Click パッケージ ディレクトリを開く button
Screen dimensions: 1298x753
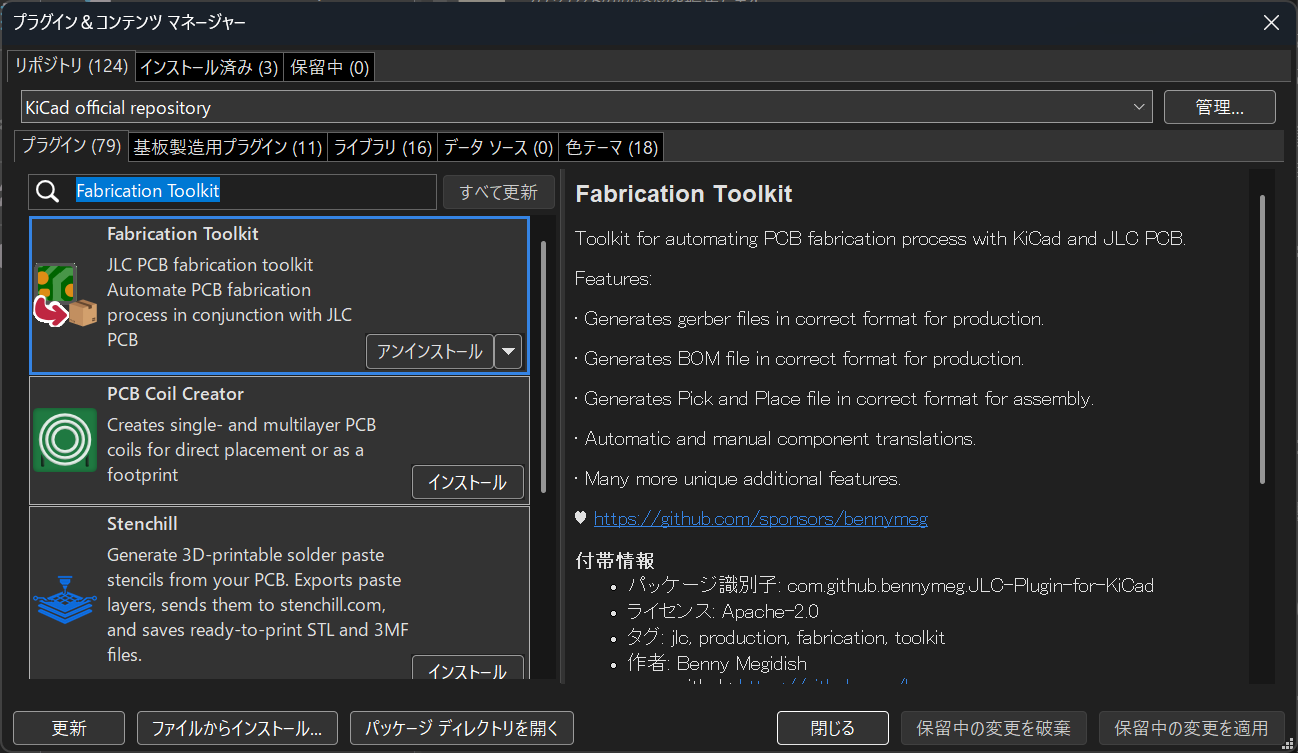(x=462, y=728)
